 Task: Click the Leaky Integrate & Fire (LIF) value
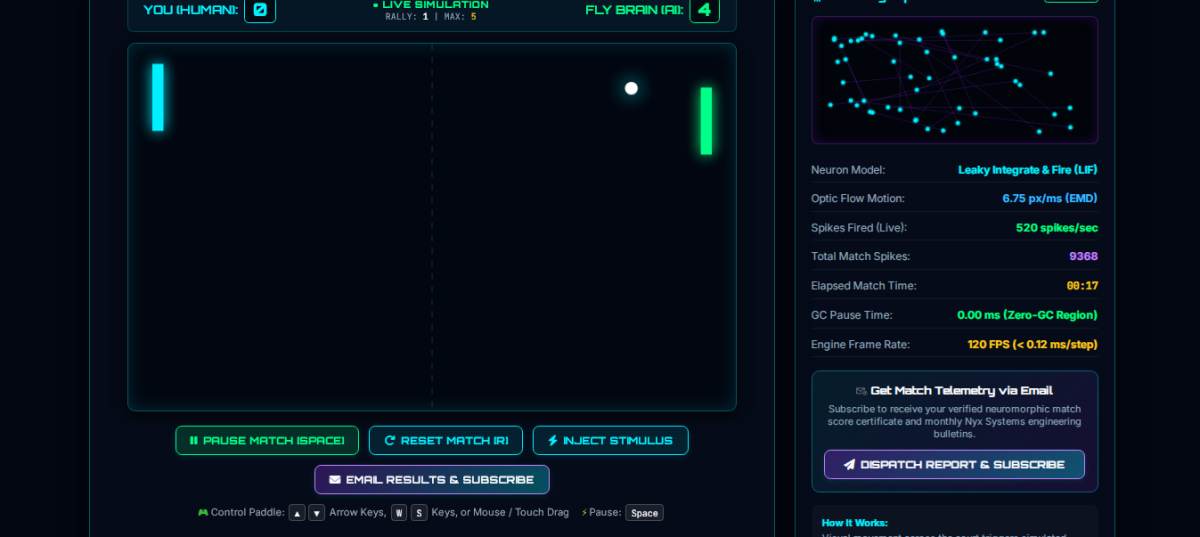tap(1028, 170)
